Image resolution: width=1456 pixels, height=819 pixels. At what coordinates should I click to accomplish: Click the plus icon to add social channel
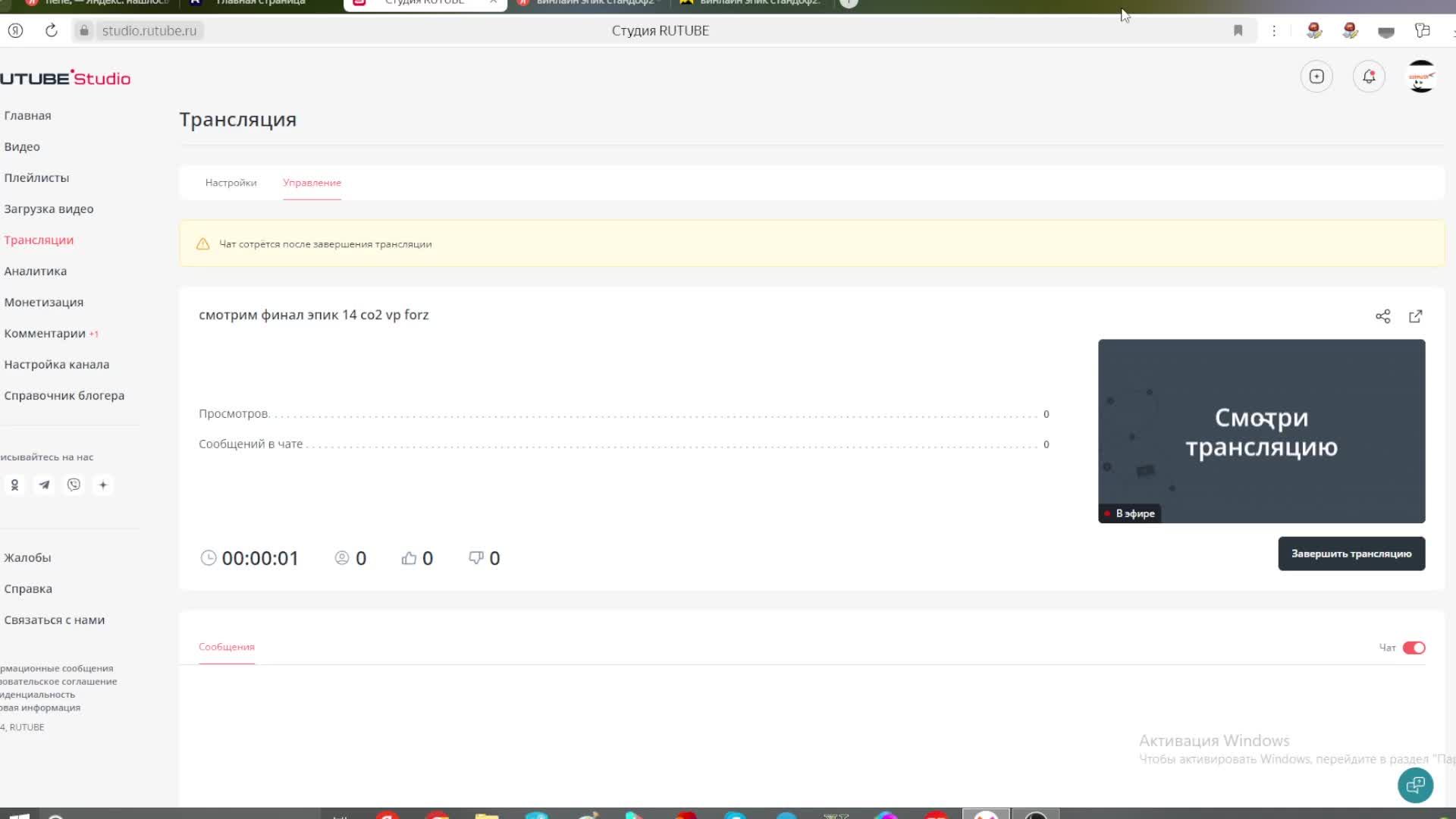pyautogui.click(x=102, y=485)
